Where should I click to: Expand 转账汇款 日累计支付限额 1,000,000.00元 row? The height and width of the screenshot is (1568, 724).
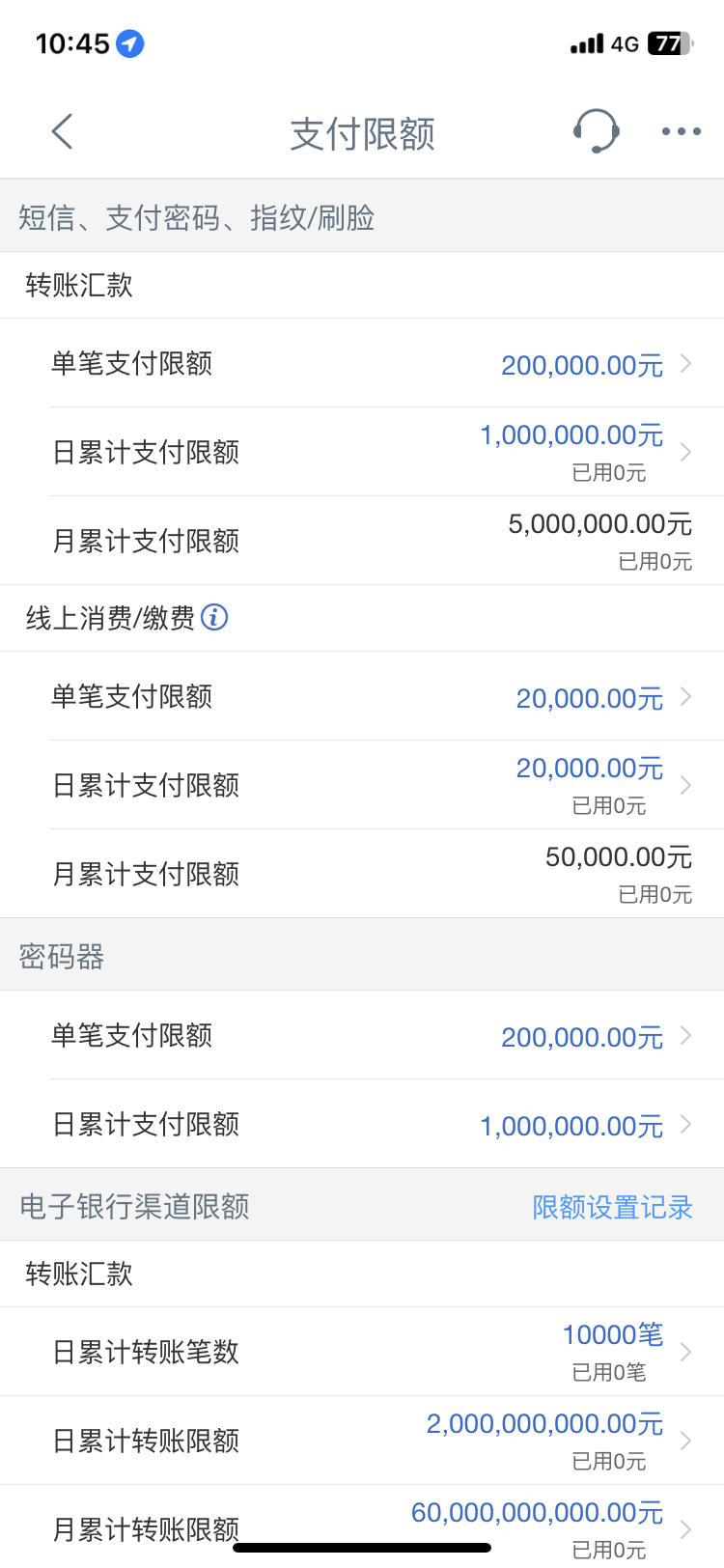362,452
